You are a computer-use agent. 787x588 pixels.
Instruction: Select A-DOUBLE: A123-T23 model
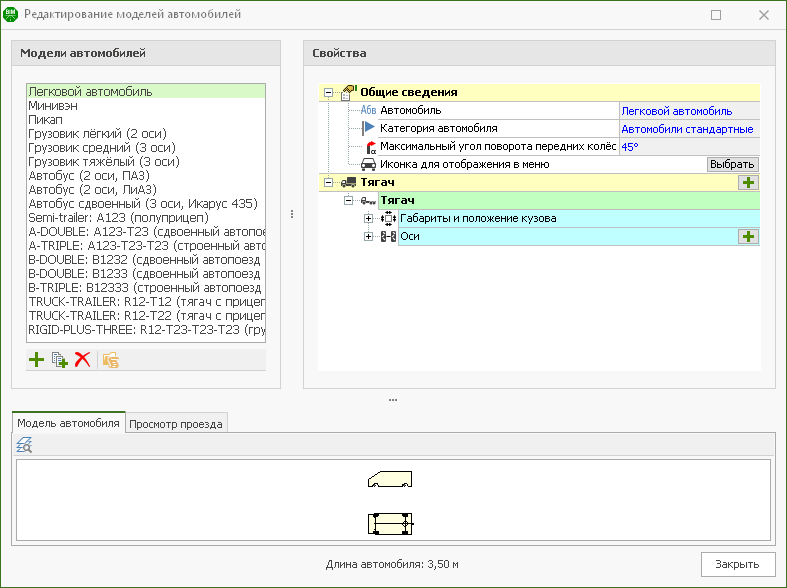tap(146, 232)
